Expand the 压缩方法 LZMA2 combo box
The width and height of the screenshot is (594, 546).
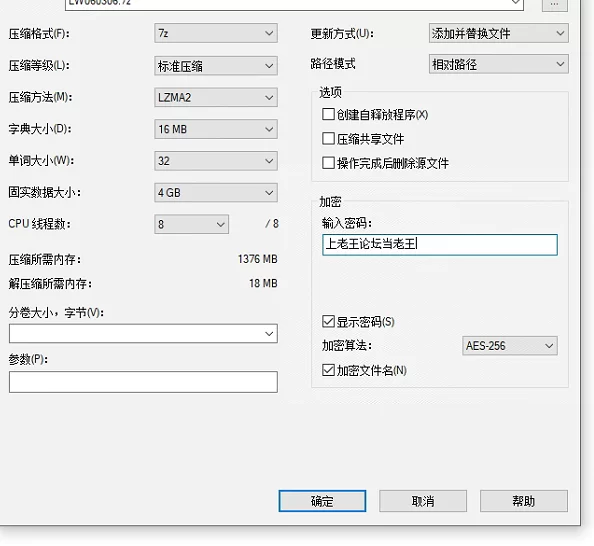pos(216,97)
